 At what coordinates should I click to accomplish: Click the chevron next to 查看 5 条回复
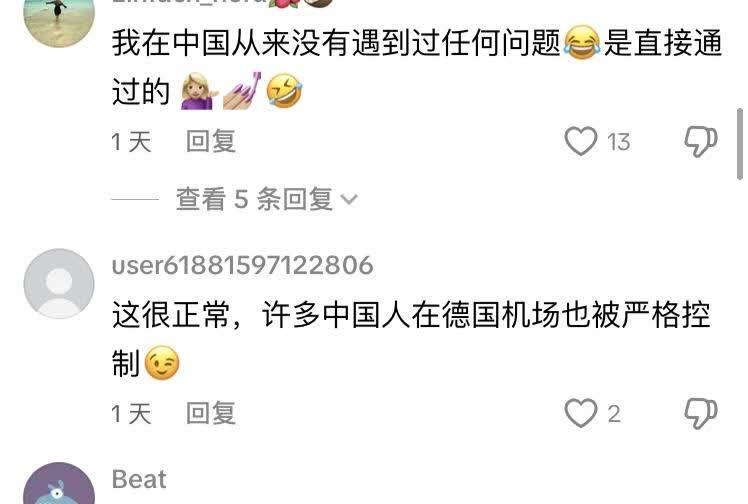(349, 199)
